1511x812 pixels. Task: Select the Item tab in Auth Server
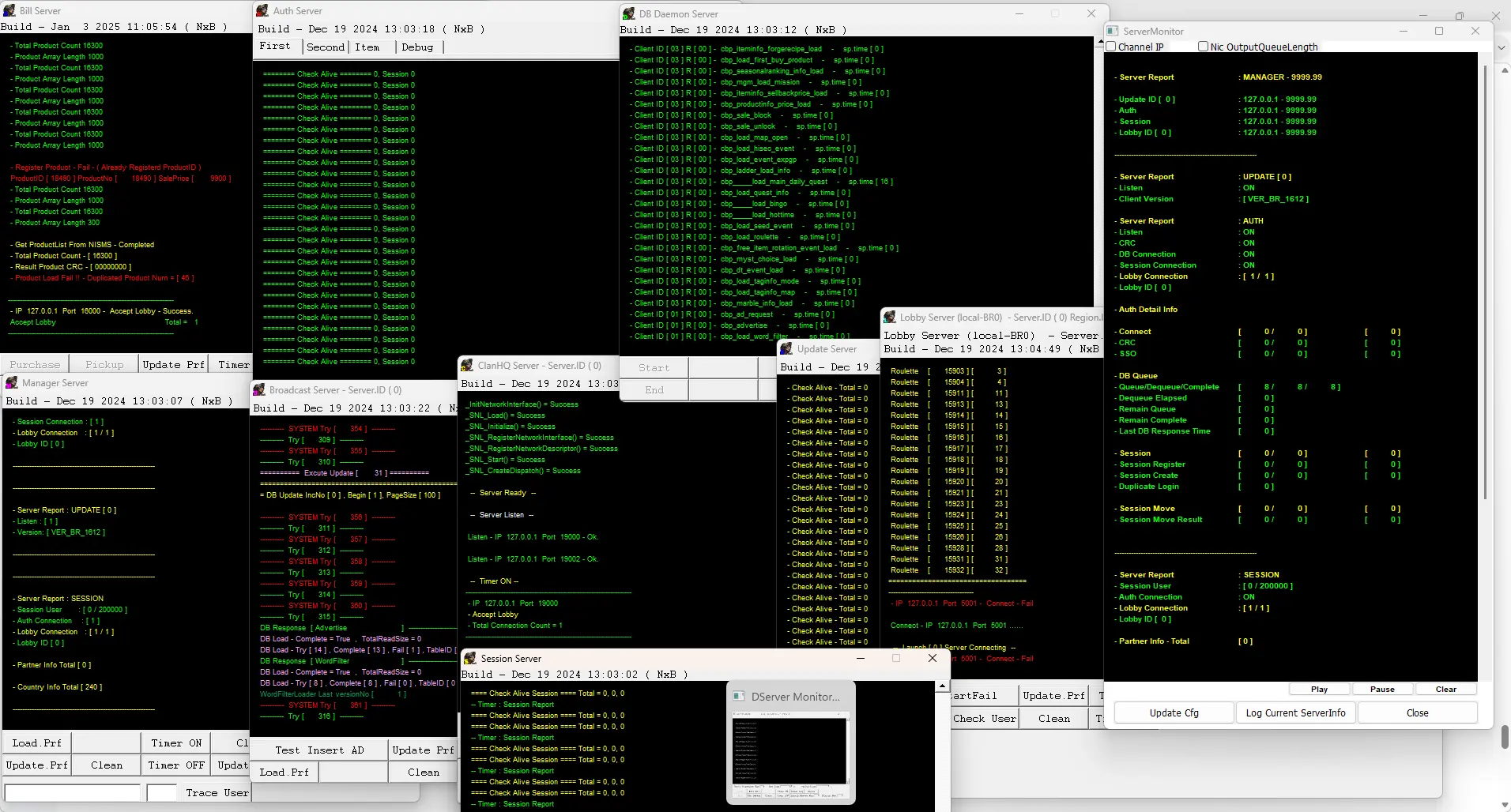click(x=367, y=47)
